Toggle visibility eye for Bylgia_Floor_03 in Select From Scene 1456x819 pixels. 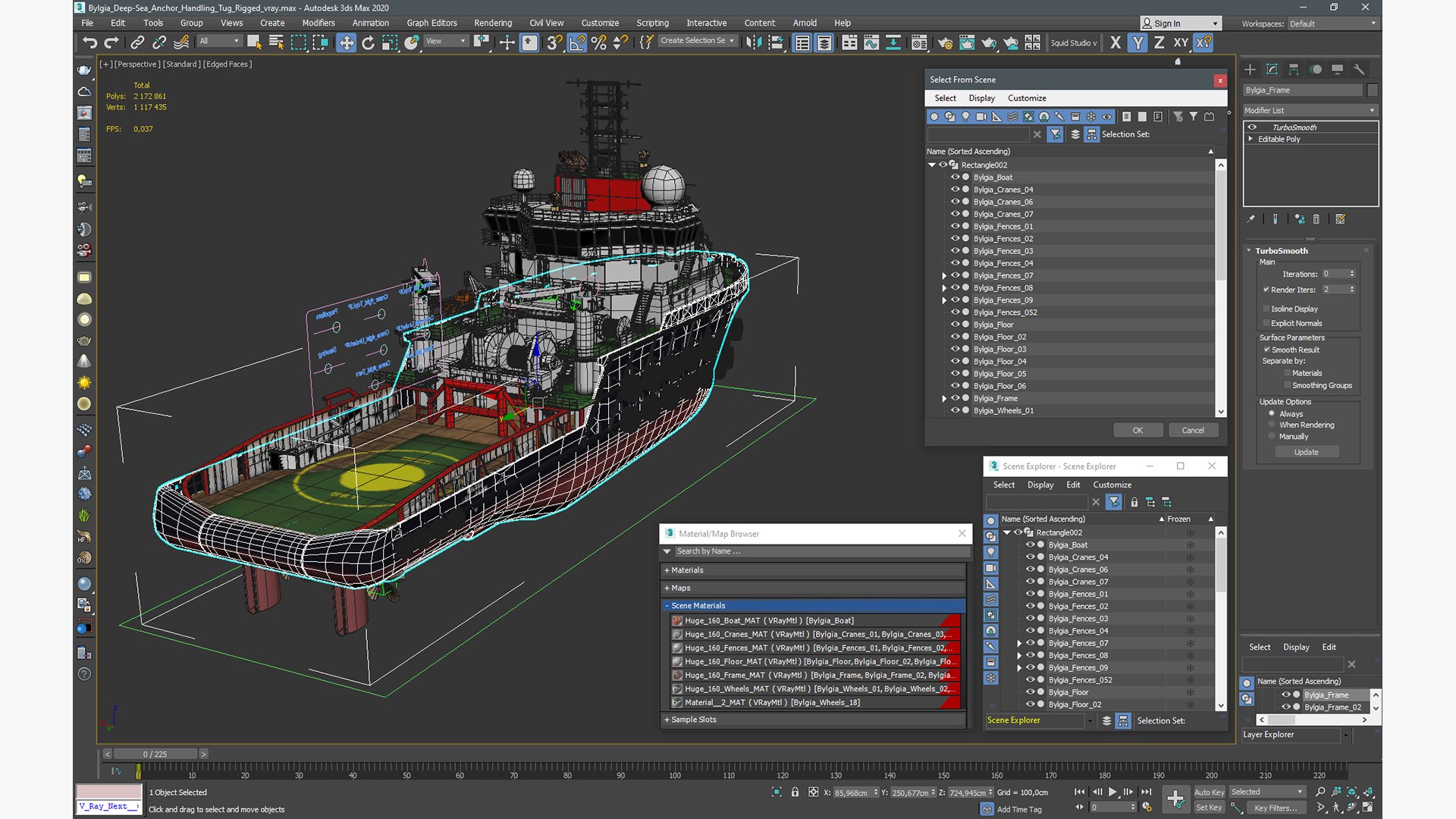[x=955, y=349]
